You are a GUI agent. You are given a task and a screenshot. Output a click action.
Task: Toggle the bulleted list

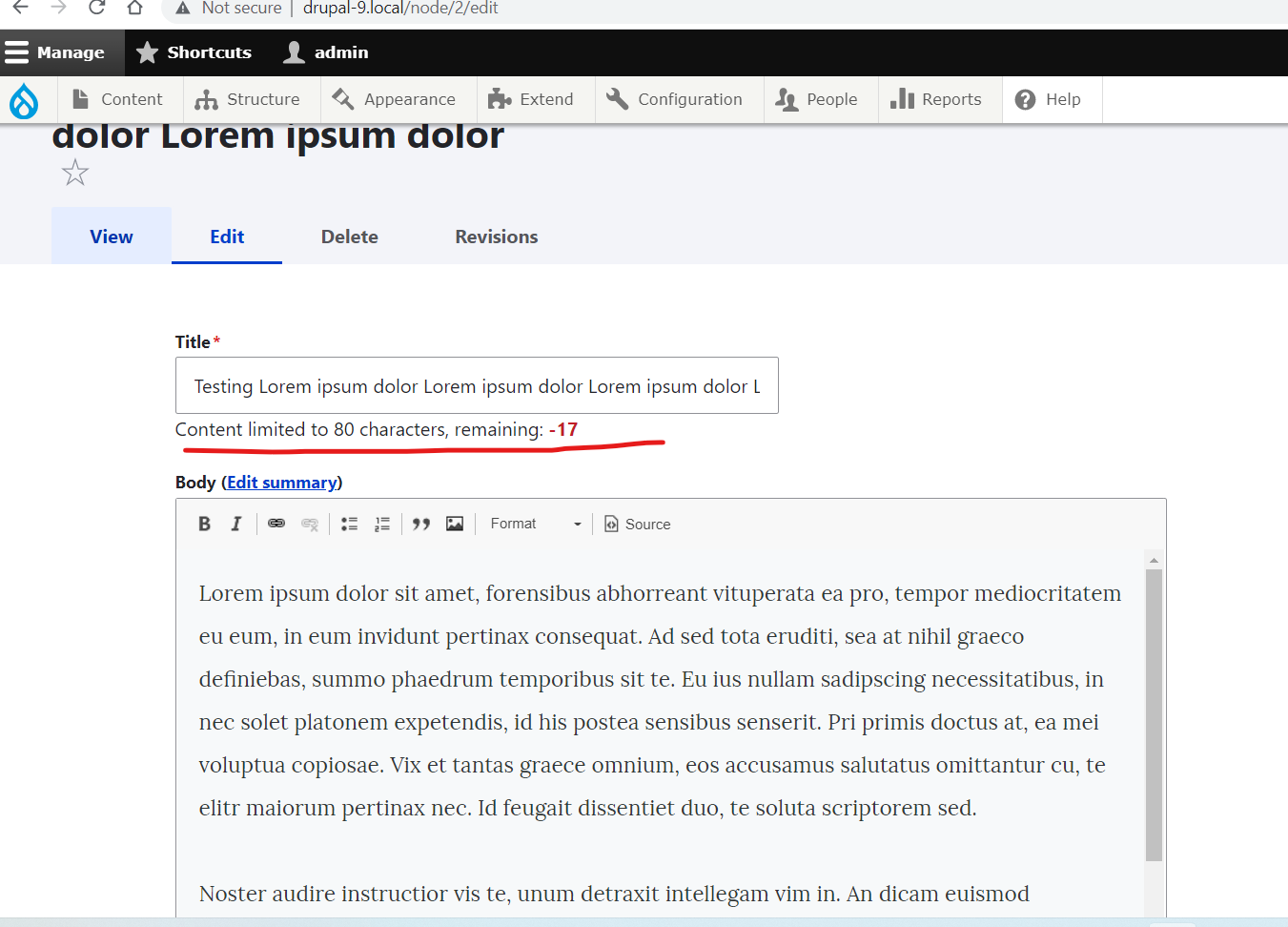coord(349,523)
